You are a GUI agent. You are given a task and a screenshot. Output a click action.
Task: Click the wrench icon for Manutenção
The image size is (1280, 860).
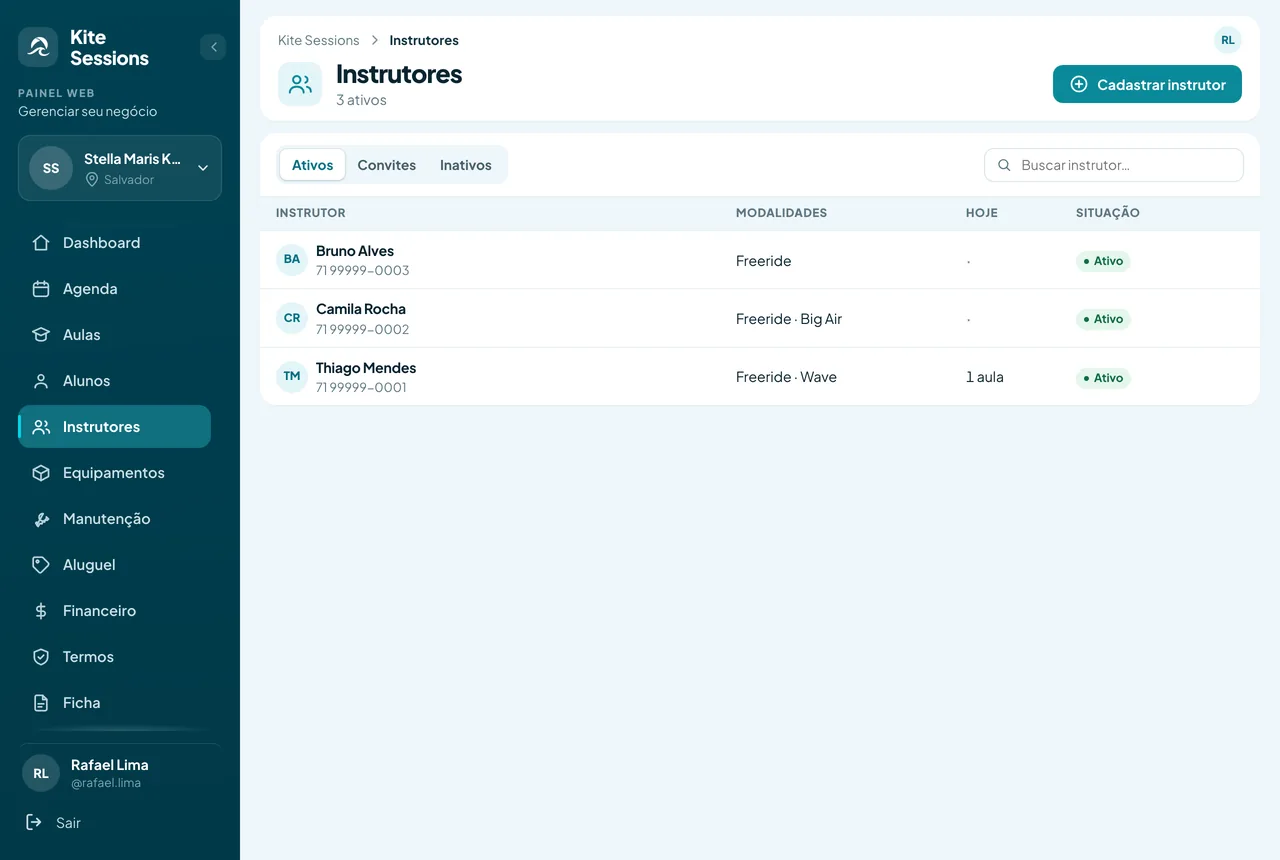41,519
